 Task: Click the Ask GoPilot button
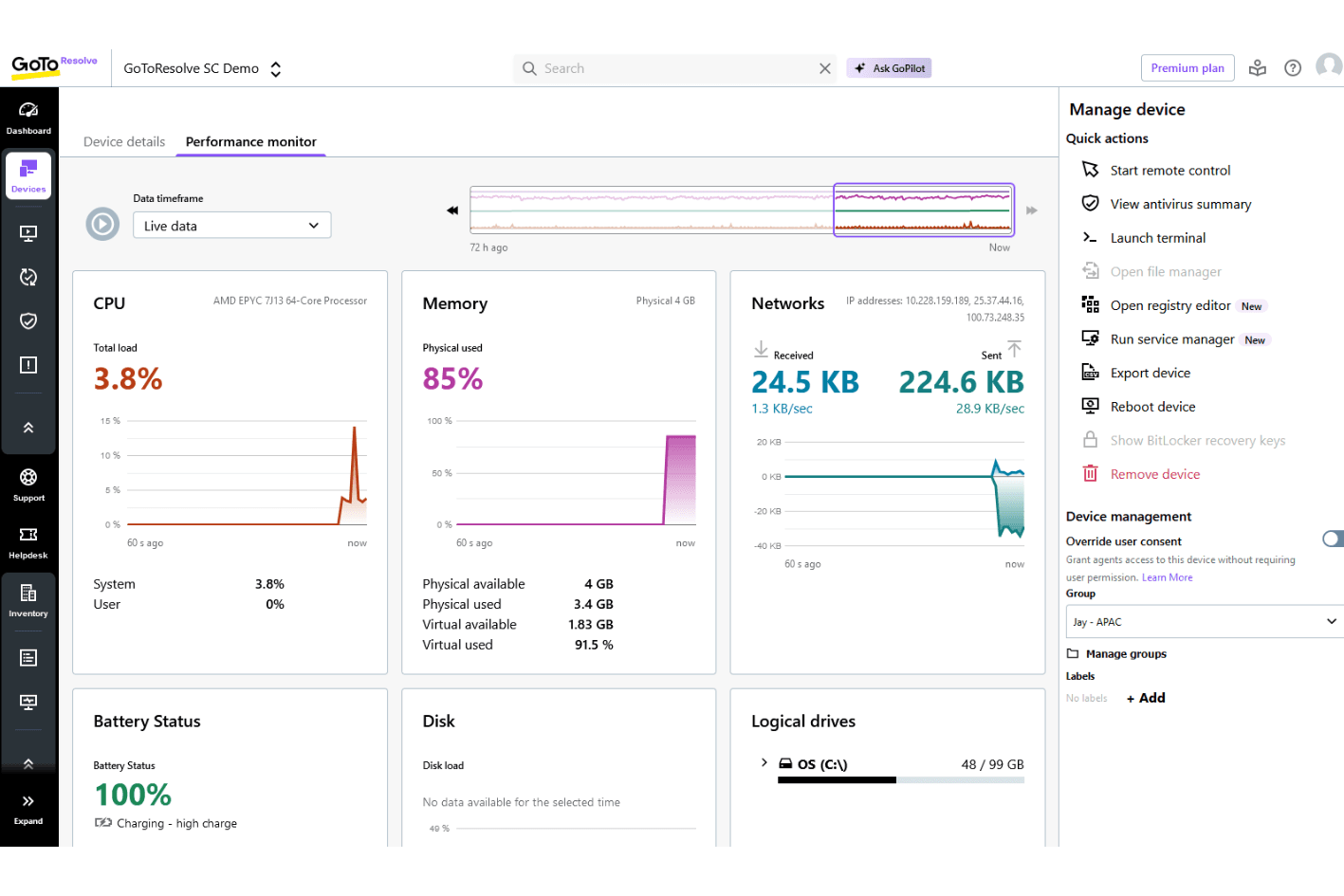[x=890, y=68]
